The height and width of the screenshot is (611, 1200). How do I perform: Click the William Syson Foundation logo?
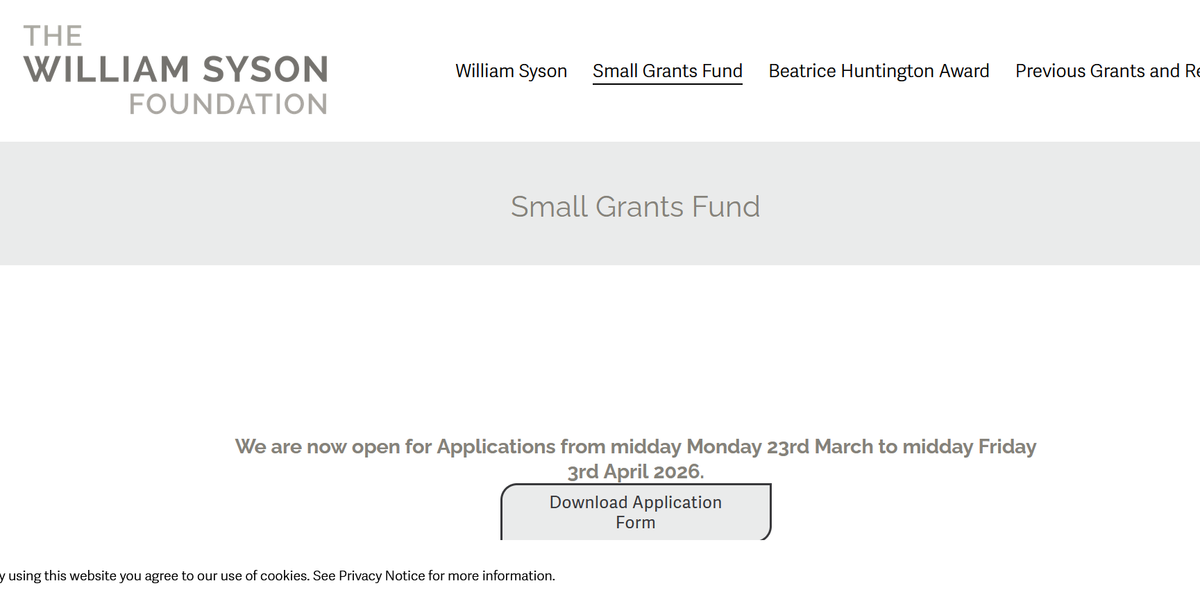click(176, 68)
